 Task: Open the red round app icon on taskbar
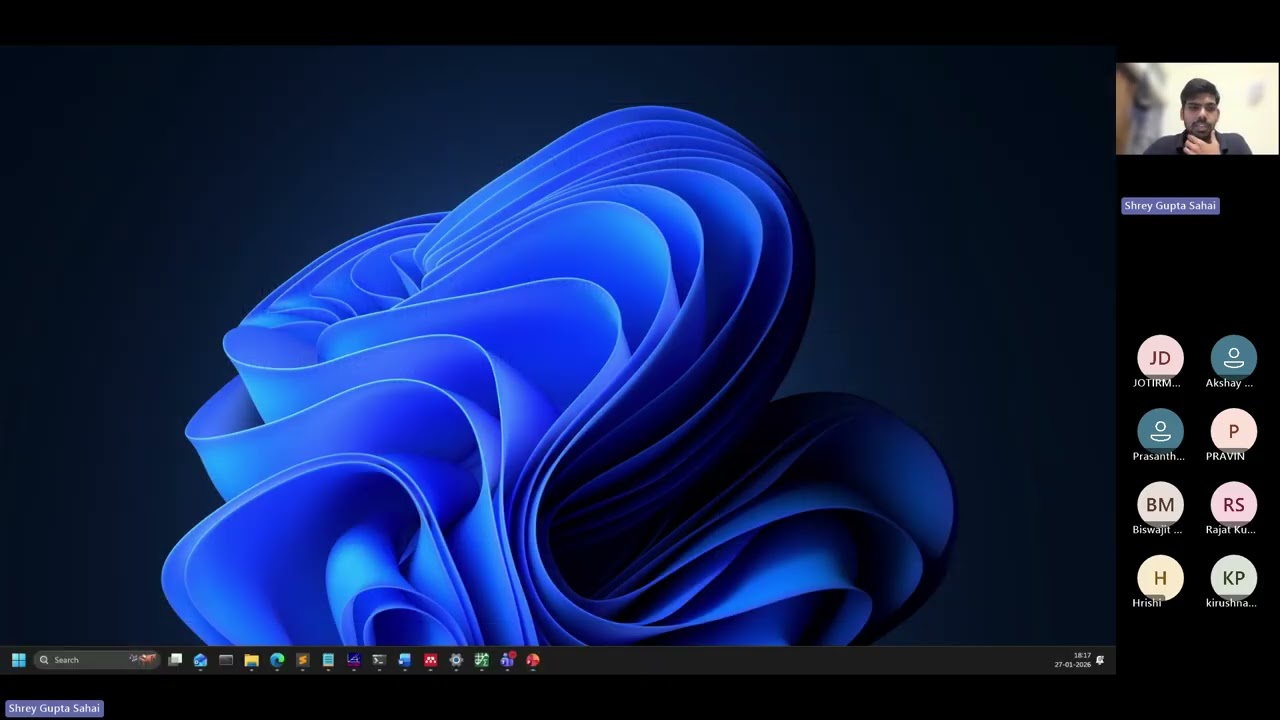533,660
